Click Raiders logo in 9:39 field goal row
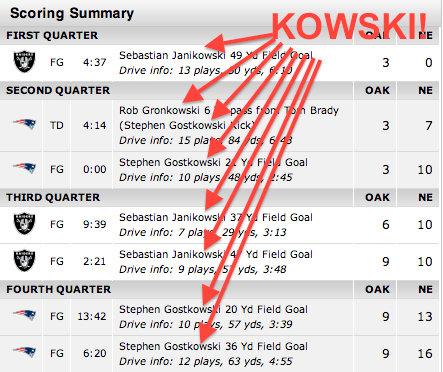Viewport: 443px width, 372px height. coord(24,223)
